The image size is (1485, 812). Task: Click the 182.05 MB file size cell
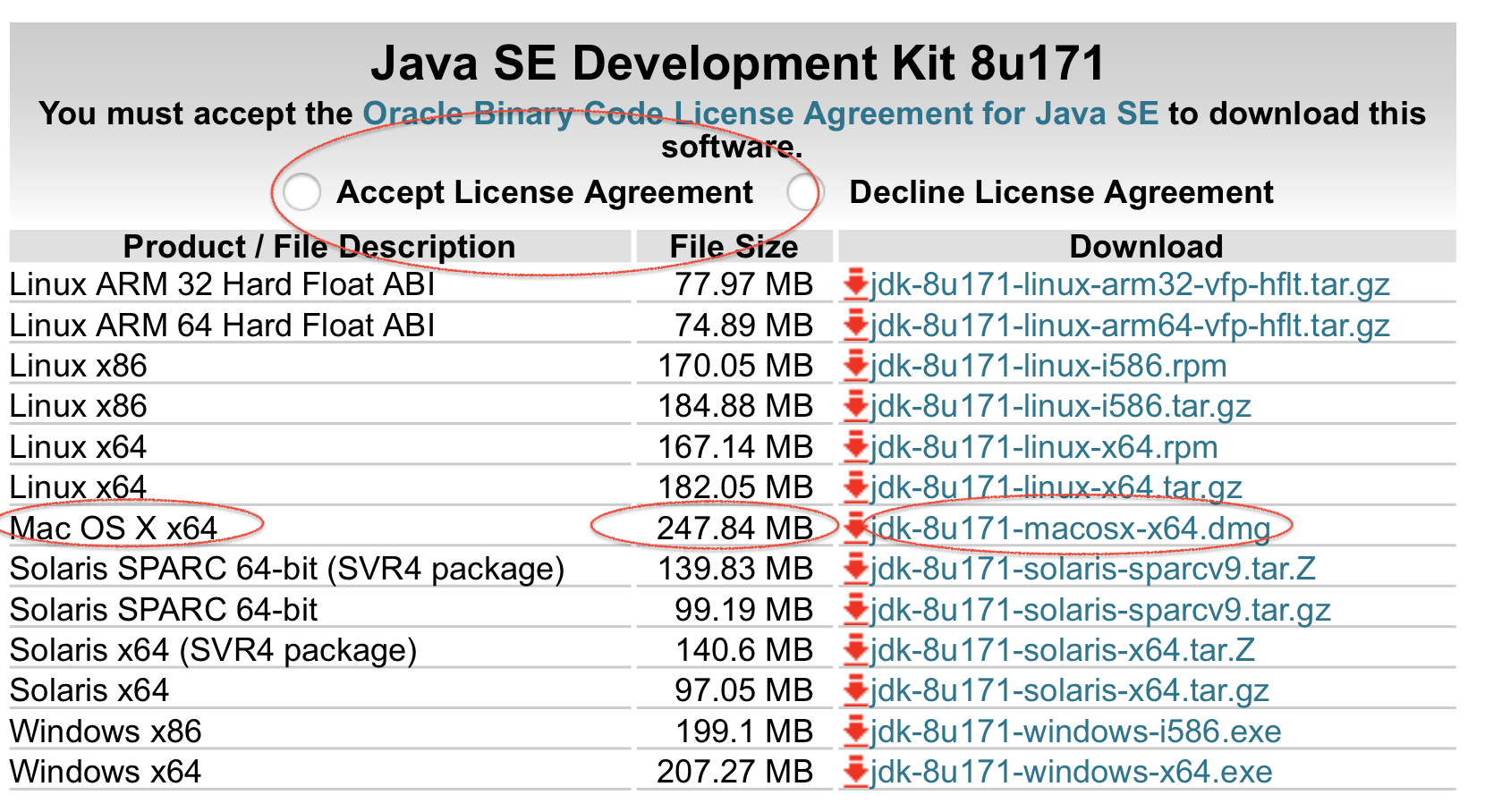pyautogui.click(x=735, y=487)
